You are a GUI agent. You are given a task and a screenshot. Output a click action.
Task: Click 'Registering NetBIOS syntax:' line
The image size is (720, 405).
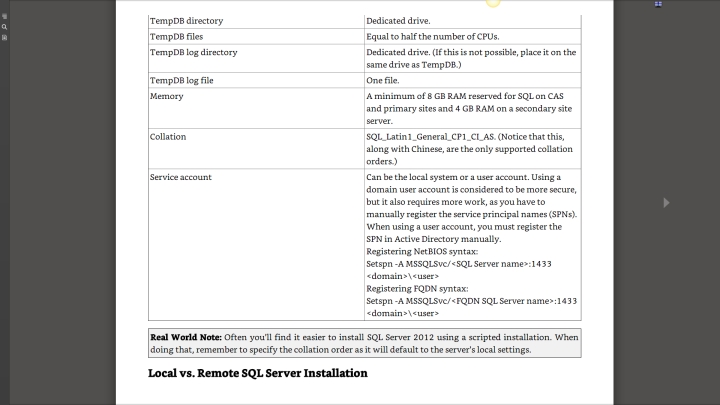tap(422, 251)
